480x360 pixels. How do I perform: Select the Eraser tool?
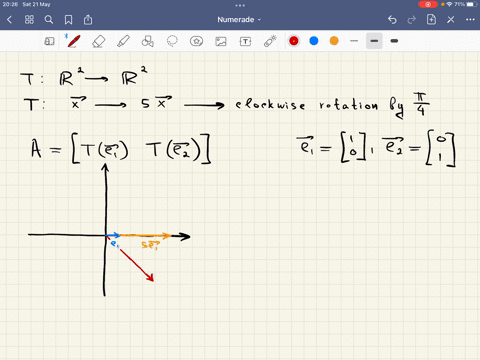[x=98, y=41]
